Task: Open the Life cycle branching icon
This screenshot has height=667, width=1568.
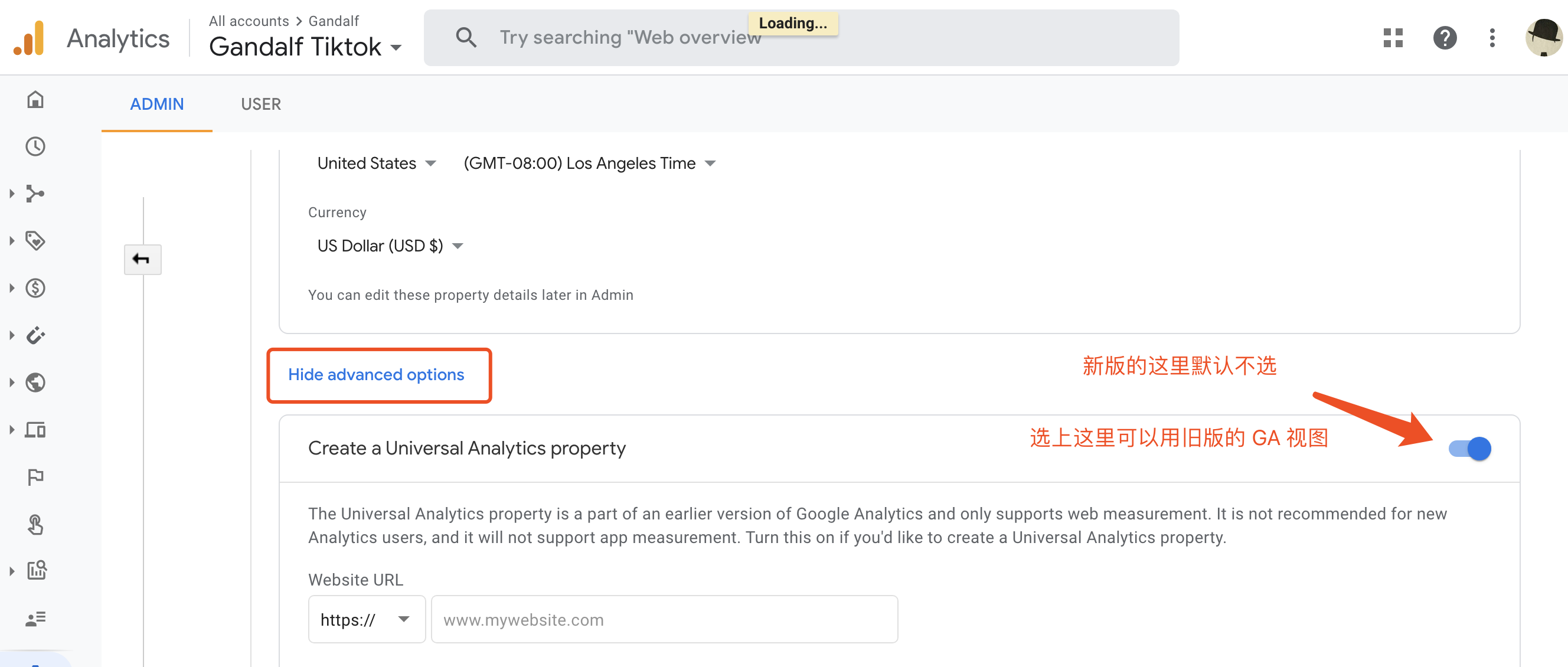Action: [x=35, y=194]
